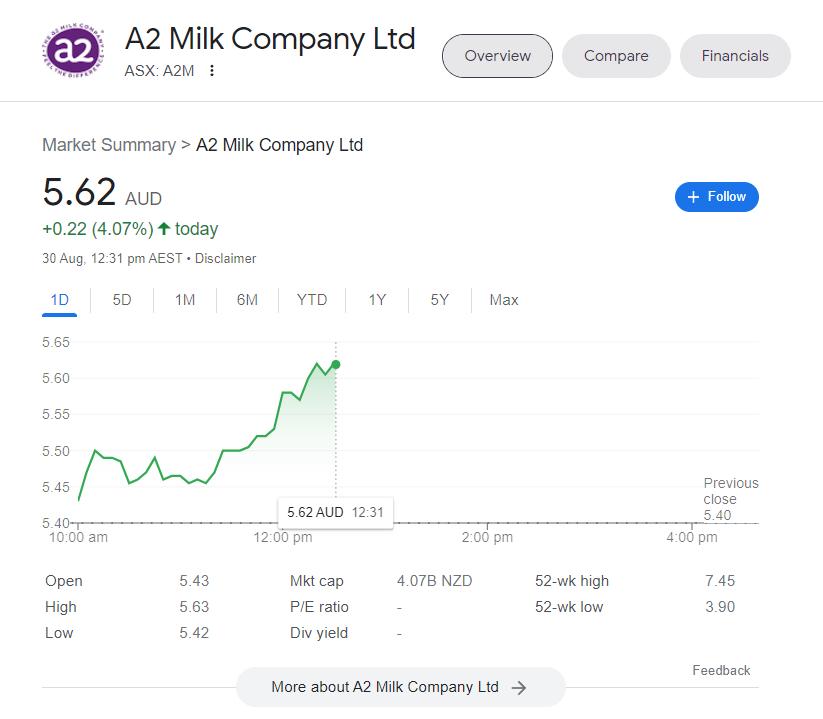
Task: Open the Overview tab
Action: coord(497,56)
